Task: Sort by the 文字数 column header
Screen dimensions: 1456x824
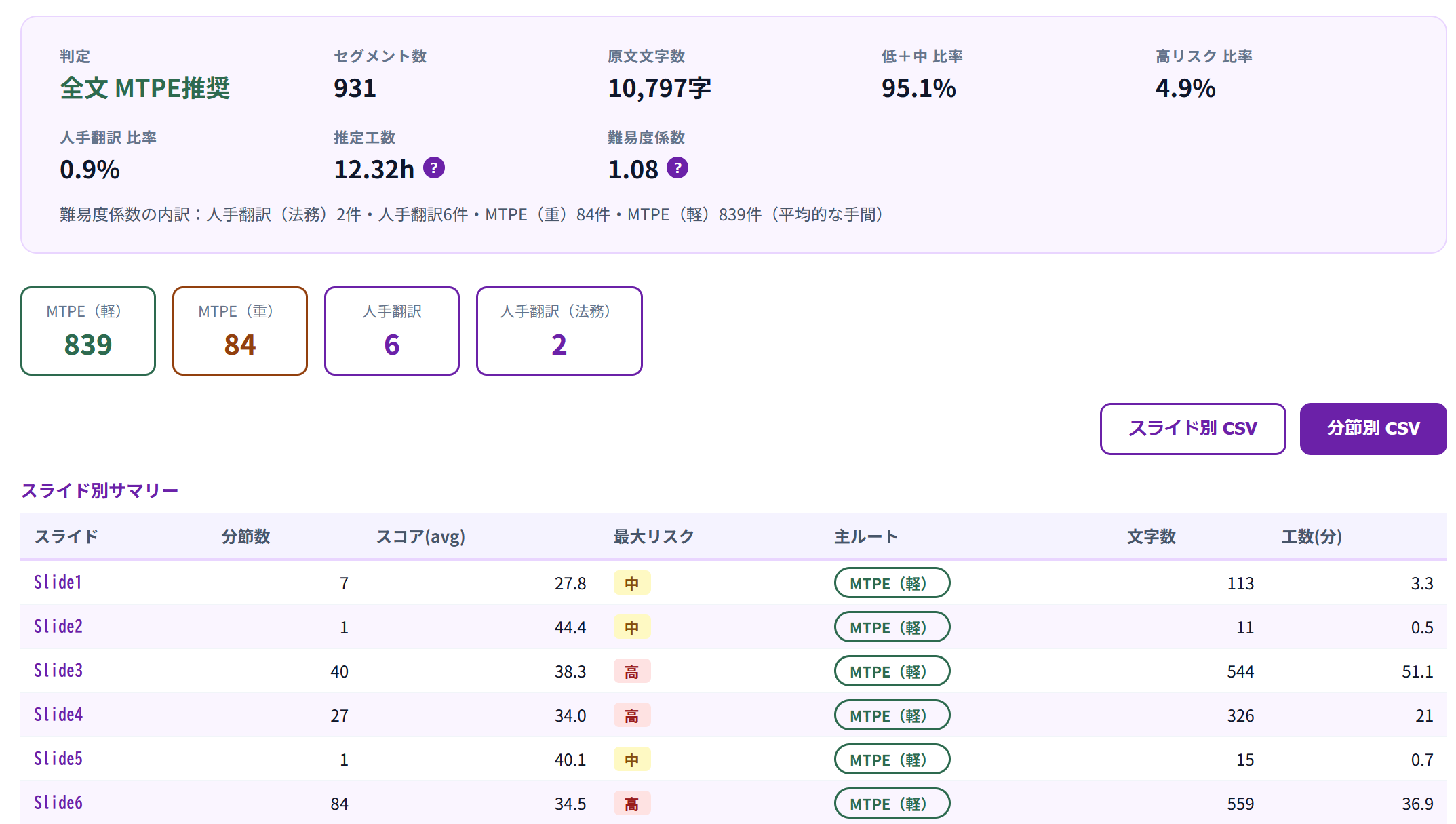Action: (1152, 536)
